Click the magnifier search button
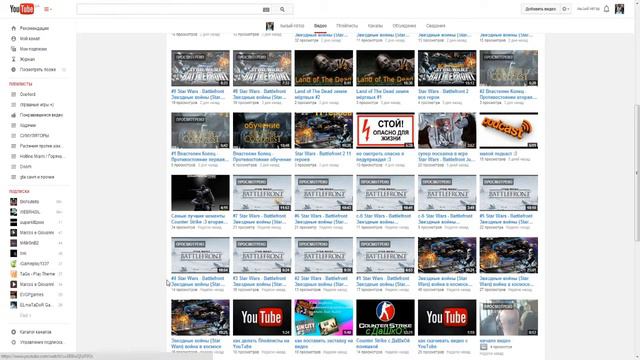The height and width of the screenshot is (360, 640). coord(282,9)
